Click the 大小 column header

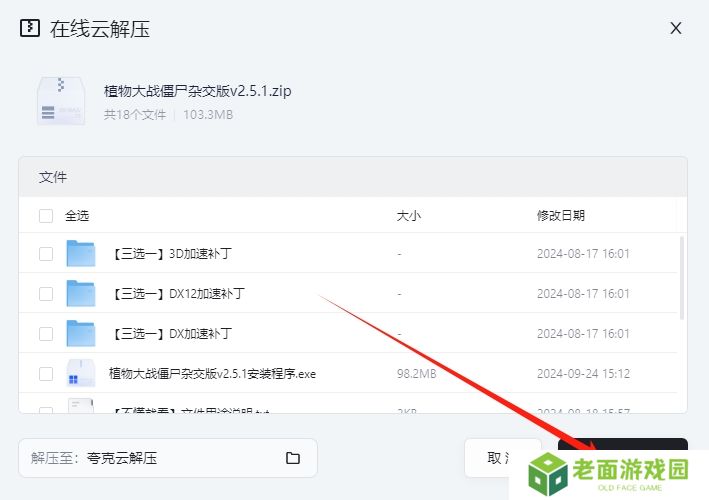(408, 216)
